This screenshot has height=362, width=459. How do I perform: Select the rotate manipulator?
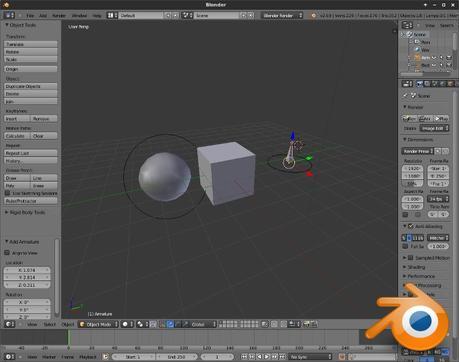[178, 324]
